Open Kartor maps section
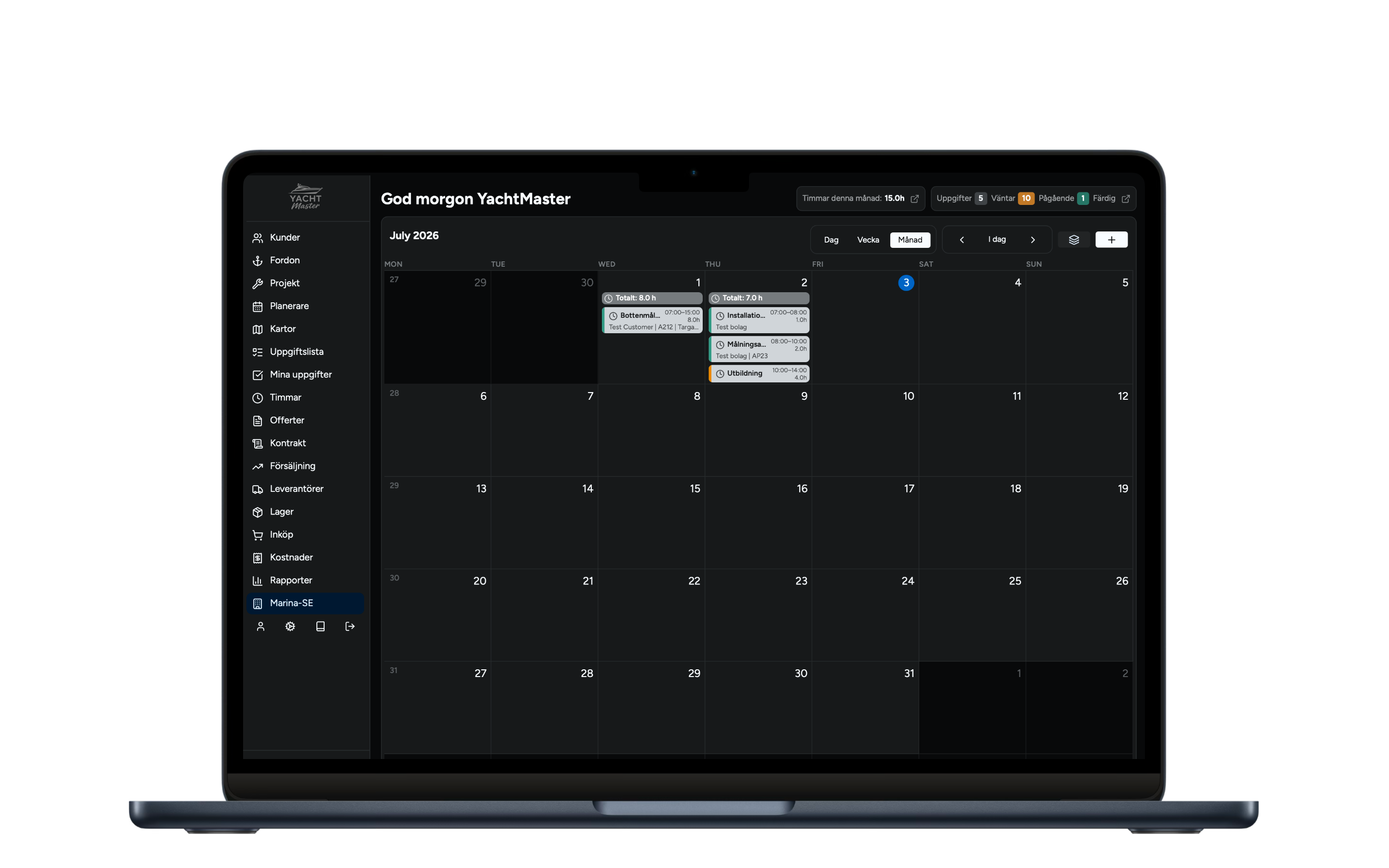 (x=305, y=329)
